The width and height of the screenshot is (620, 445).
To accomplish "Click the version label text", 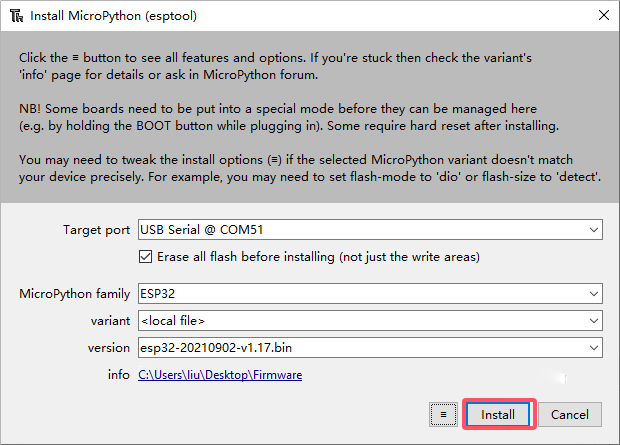I will (x=109, y=348).
